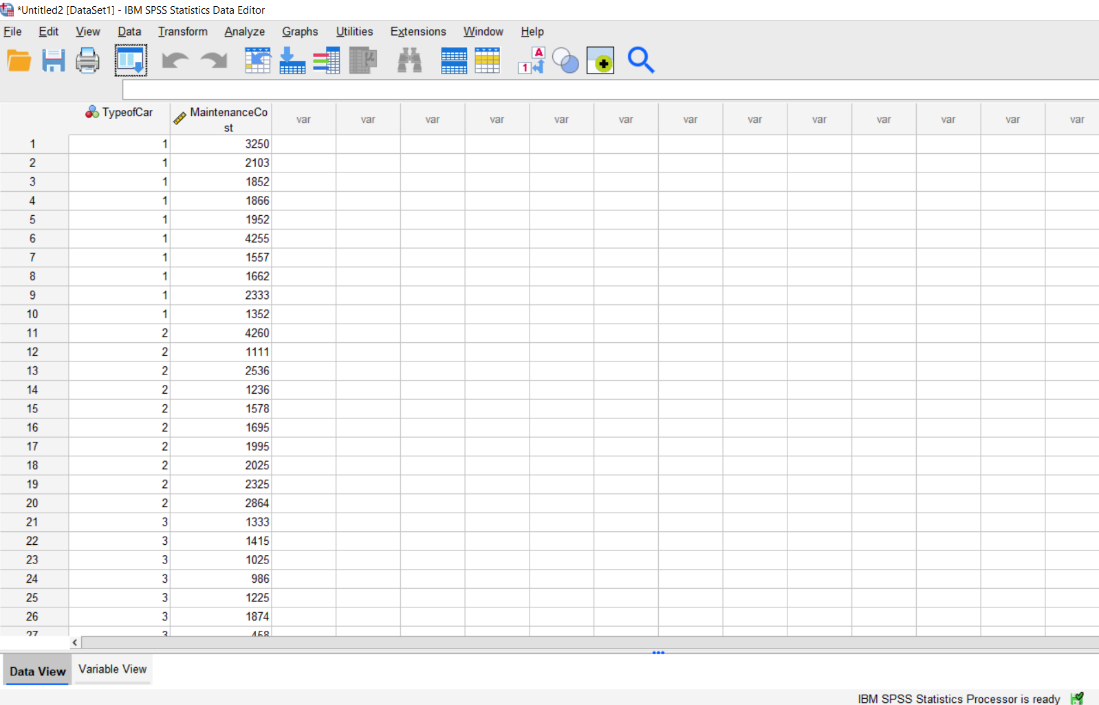Select row header number 10
The width and height of the screenshot is (1099, 705).
pyautogui.click(x=32, y=314)
